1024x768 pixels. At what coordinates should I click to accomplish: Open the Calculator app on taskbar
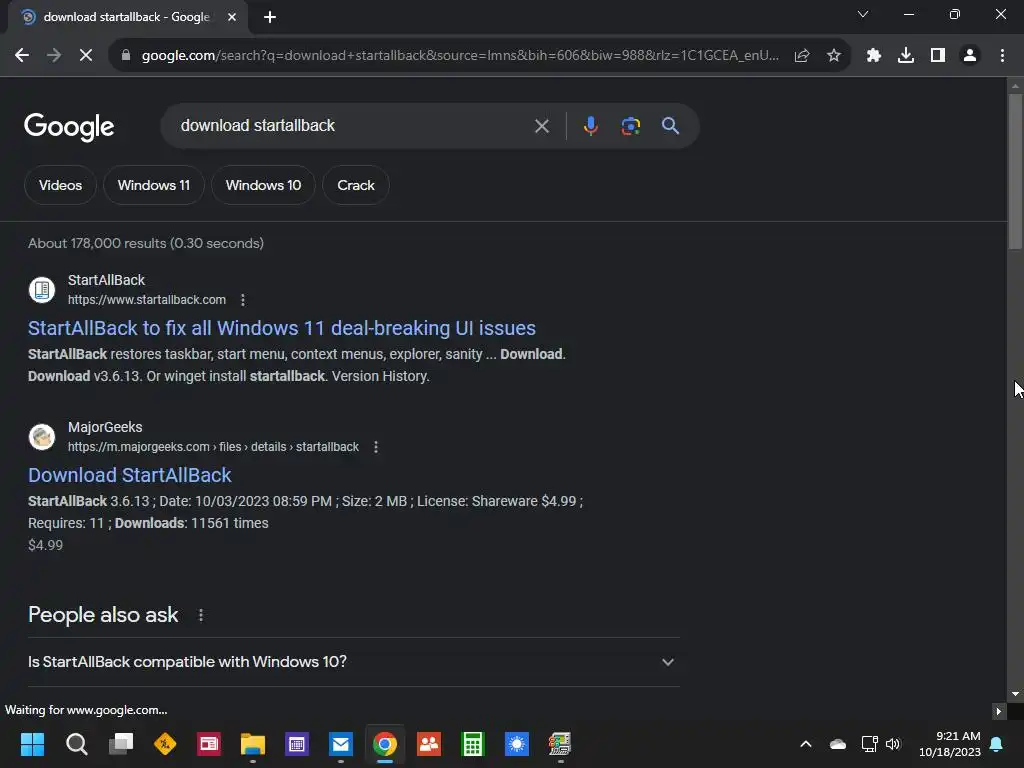pyautogui.click(x=473, y=744)
